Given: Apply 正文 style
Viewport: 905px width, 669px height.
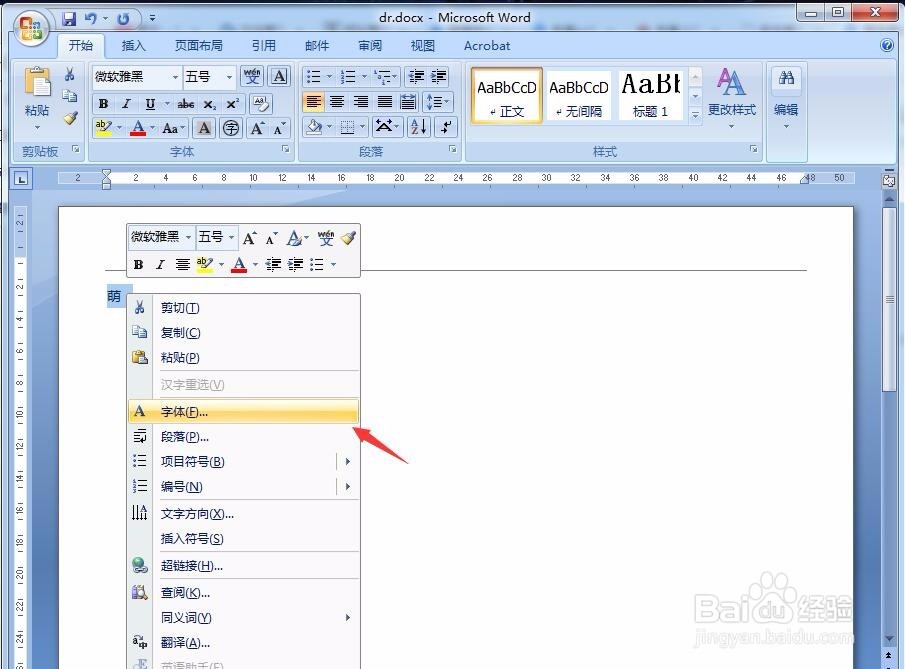Looking at the screenshot, I should pyautogui.click(x=507, y=95).
